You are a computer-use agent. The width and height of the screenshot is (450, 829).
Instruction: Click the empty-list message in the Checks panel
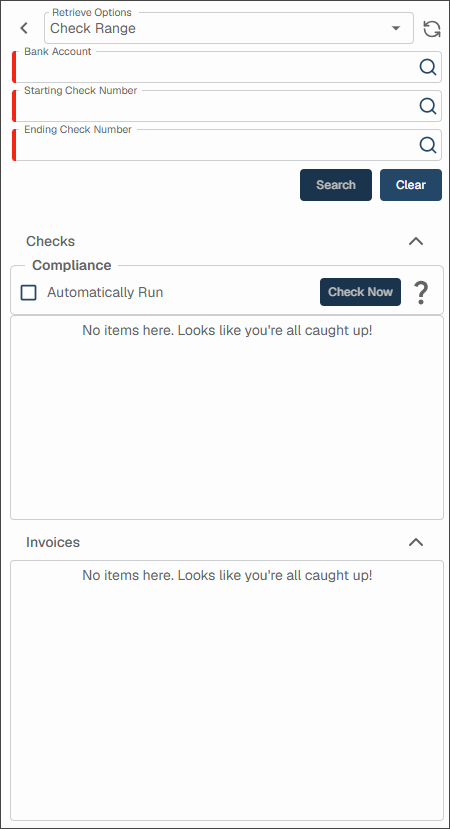[227, 331]
